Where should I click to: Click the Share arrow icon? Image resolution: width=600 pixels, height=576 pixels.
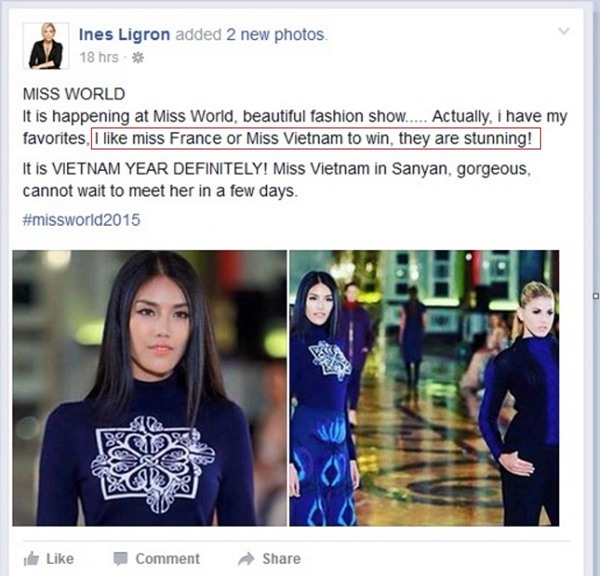pyautogui.click(x=246, y=559)
